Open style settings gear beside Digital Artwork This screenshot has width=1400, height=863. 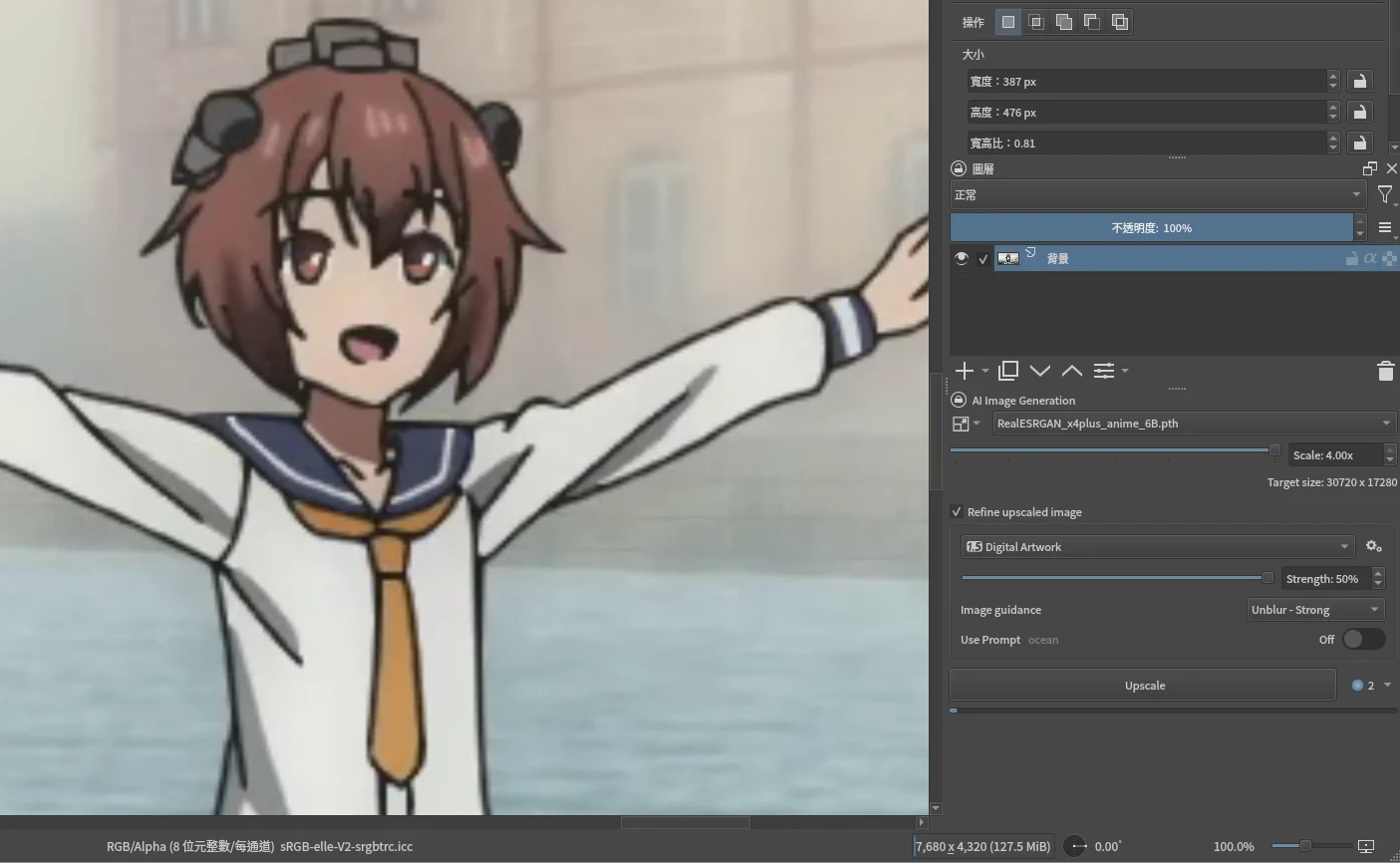coord(1373,546)
